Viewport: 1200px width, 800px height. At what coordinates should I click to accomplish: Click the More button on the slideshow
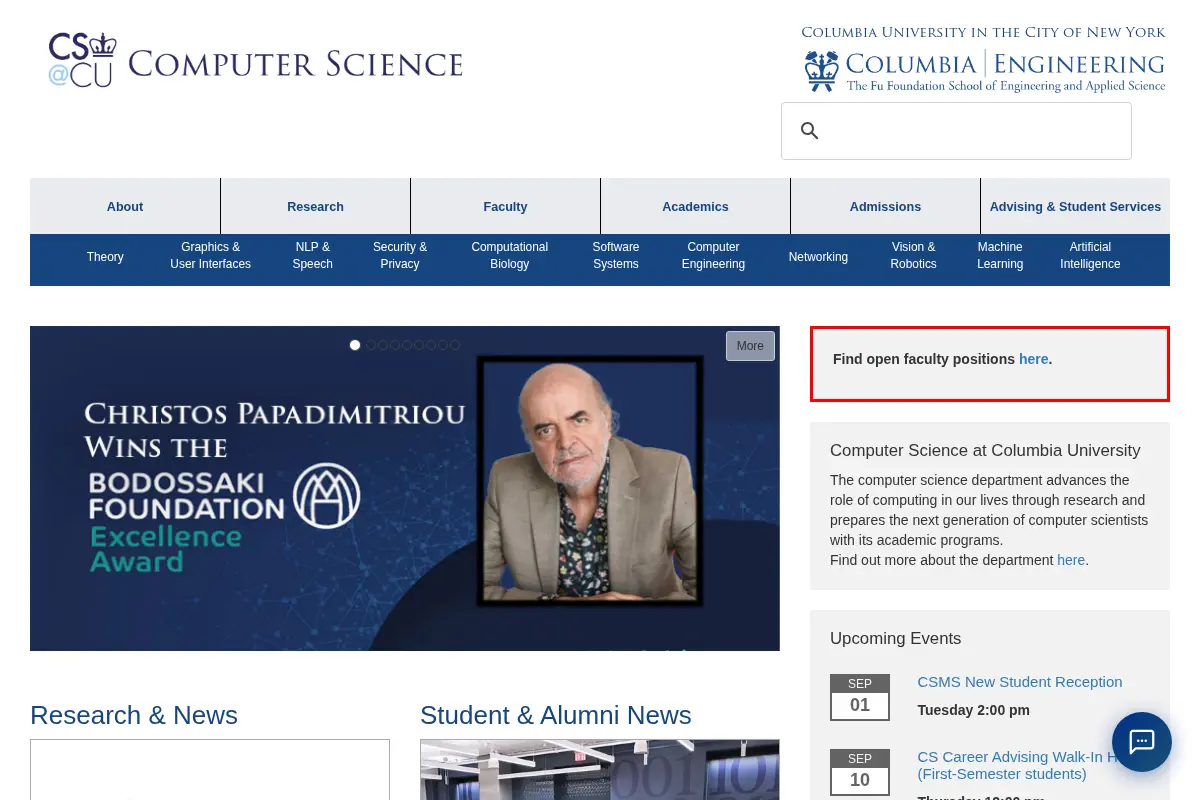tap(750, 346)
